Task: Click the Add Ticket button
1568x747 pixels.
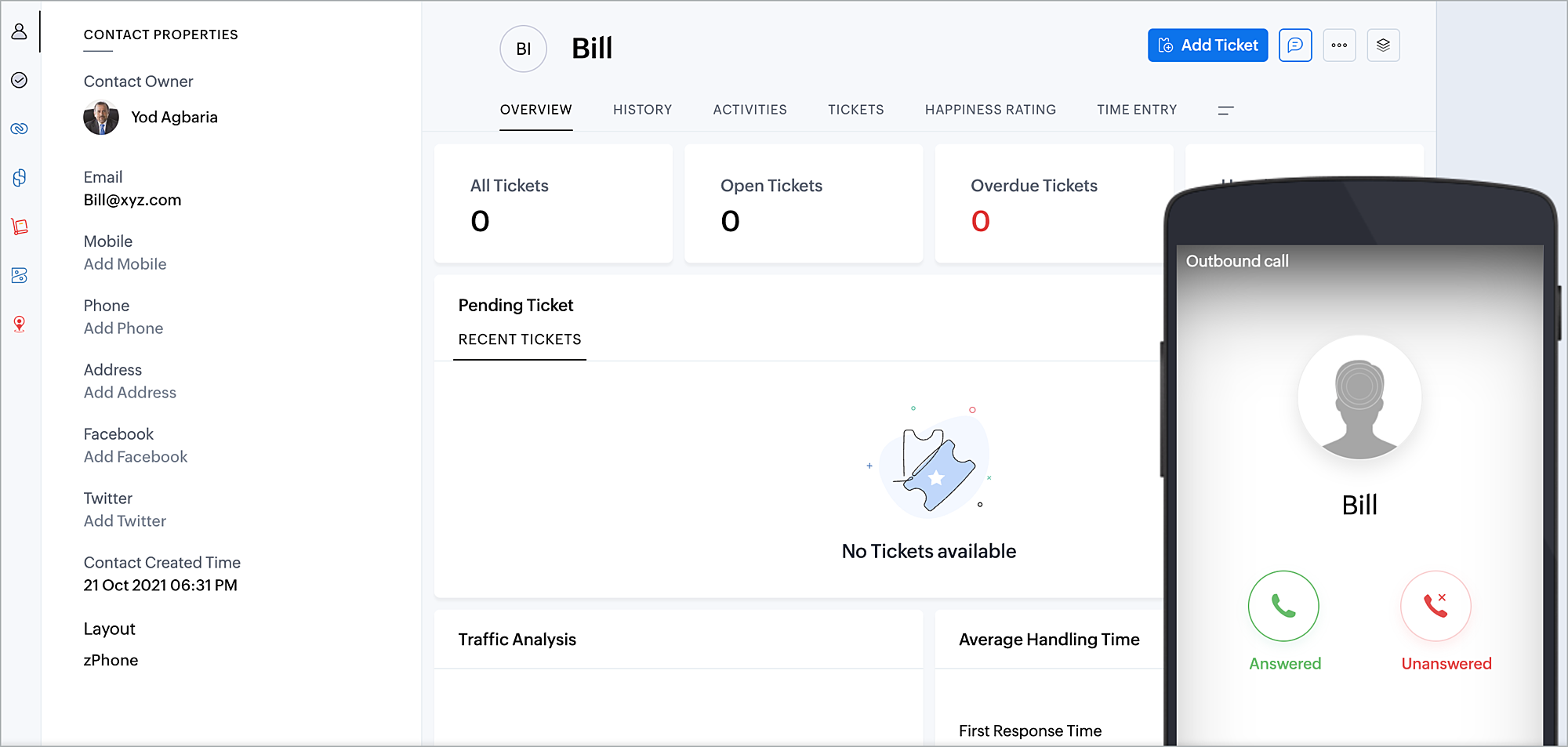Action: pos(1207,45)
